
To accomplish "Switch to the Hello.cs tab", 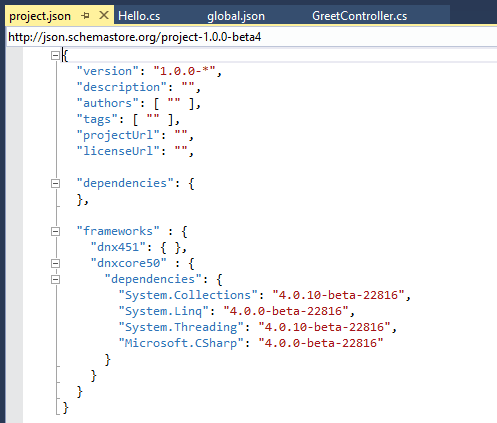I will click(139, 16).
